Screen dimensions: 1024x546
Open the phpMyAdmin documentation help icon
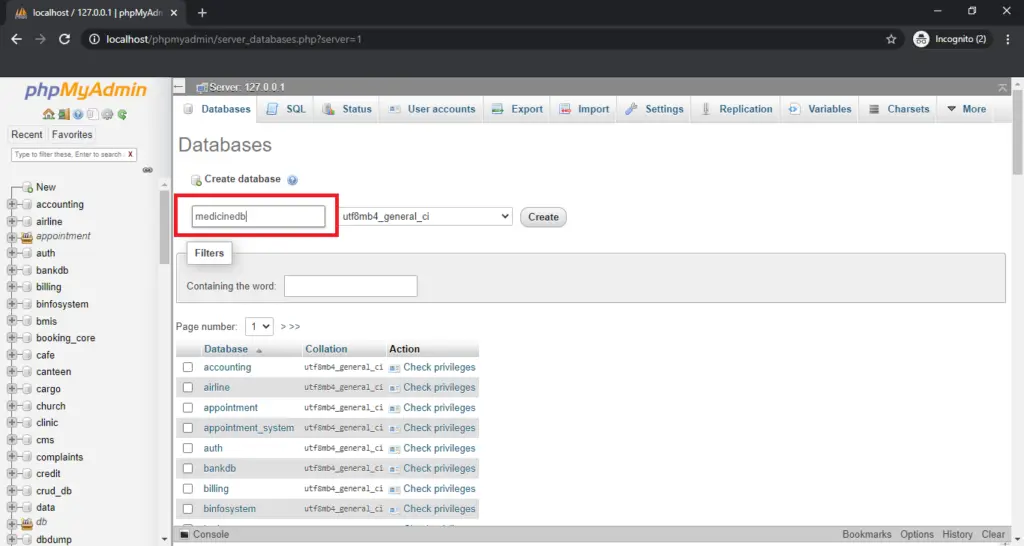click(x=78, y=114)
